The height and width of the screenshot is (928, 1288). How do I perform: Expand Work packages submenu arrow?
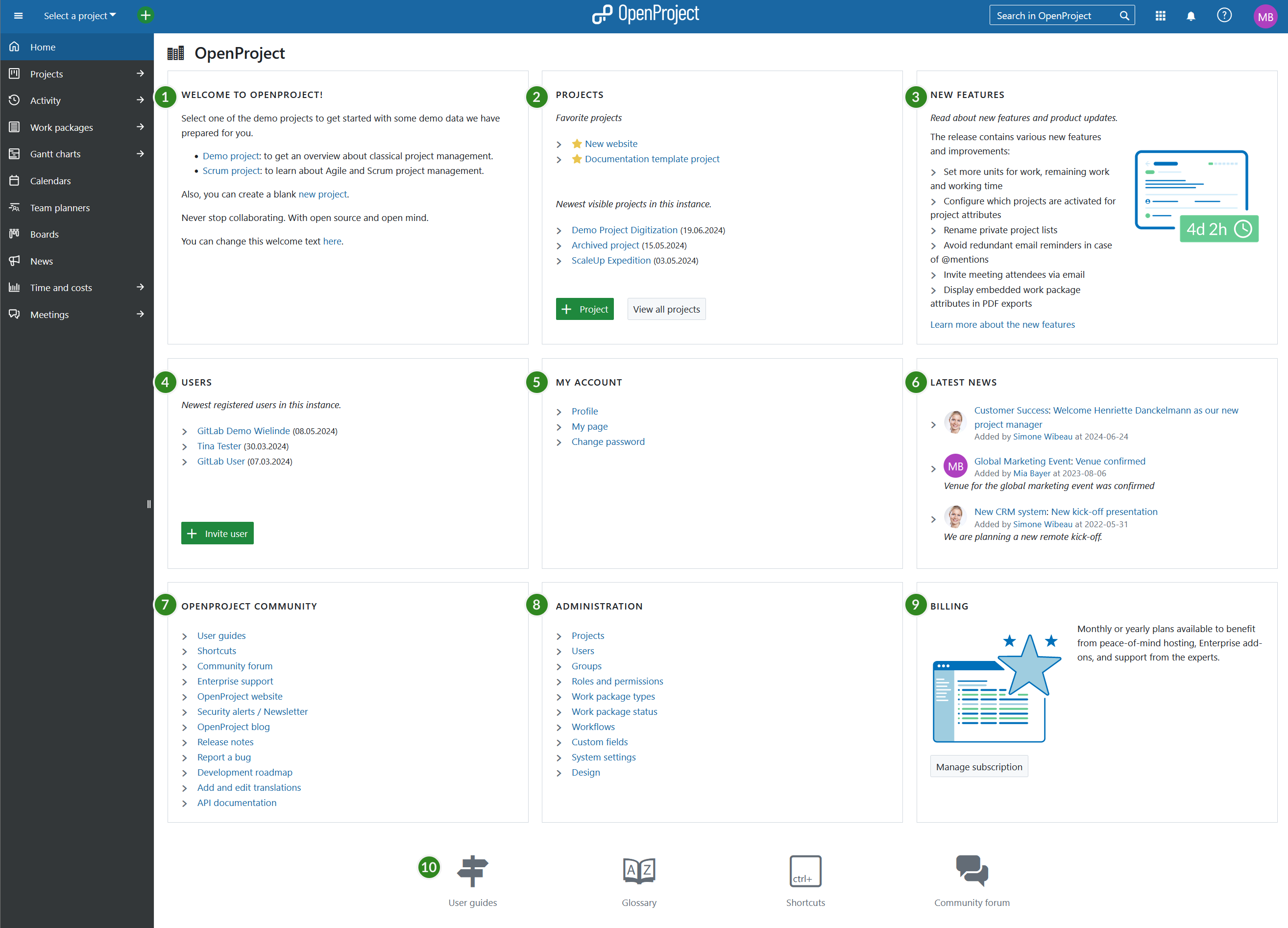click(140, 126)
